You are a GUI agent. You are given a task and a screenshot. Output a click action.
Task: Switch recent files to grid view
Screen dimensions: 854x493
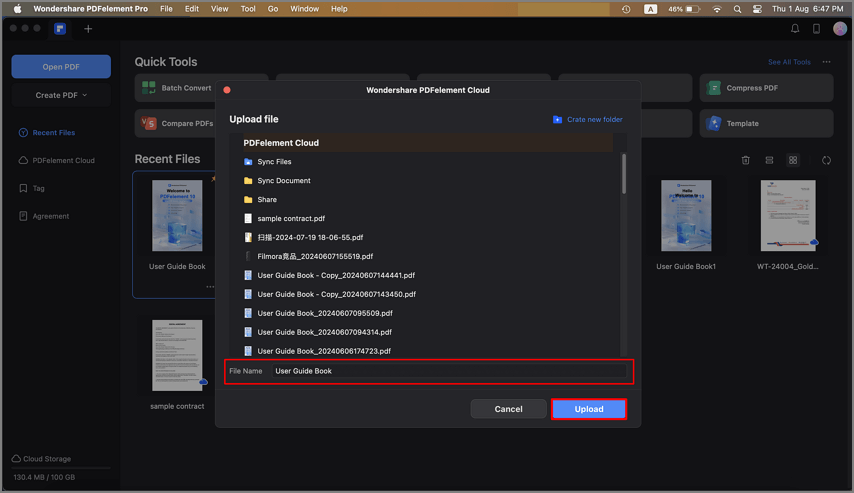[x=793, y=160]
